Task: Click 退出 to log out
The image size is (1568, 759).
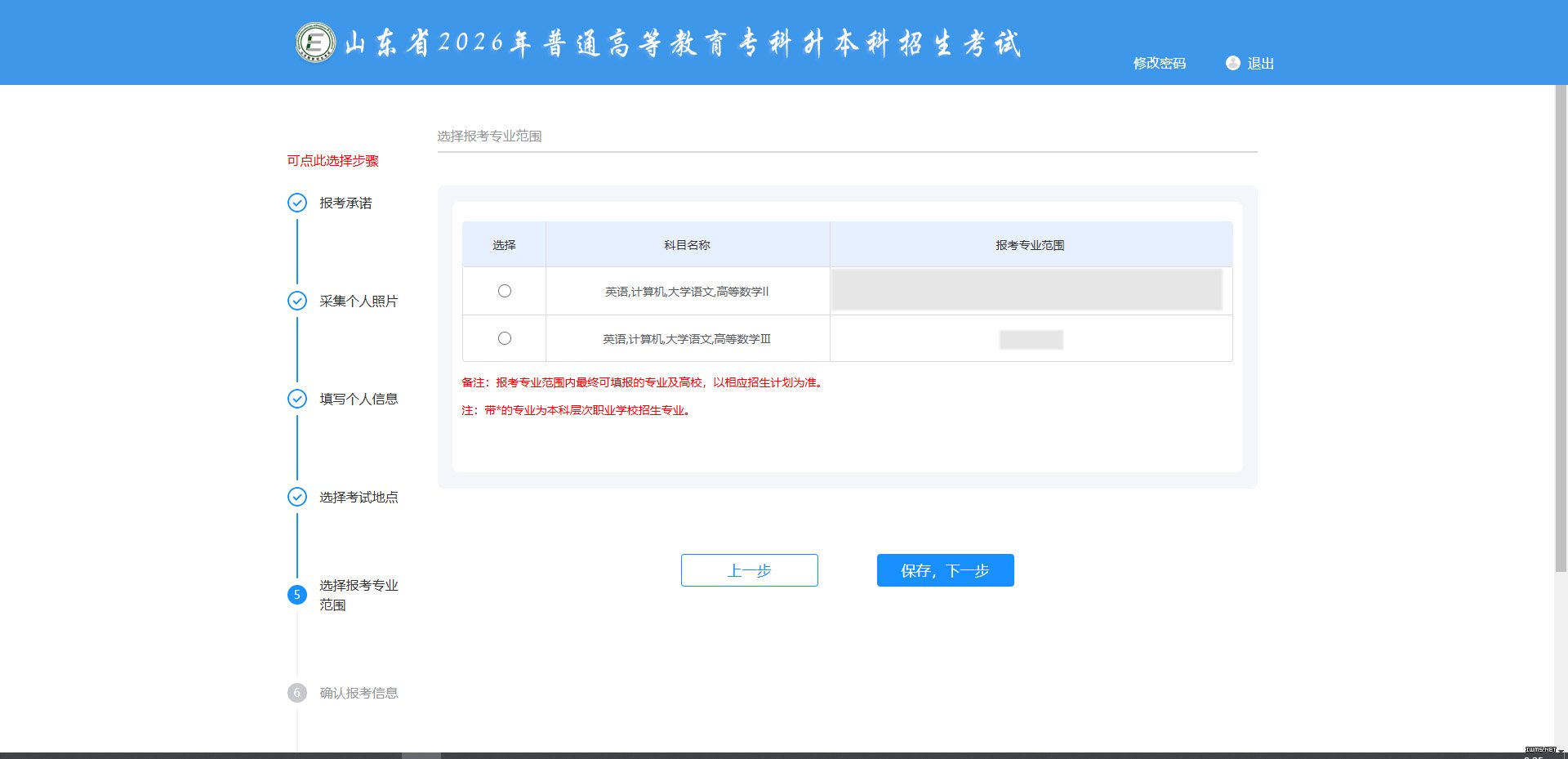Action: [1260, 63]
